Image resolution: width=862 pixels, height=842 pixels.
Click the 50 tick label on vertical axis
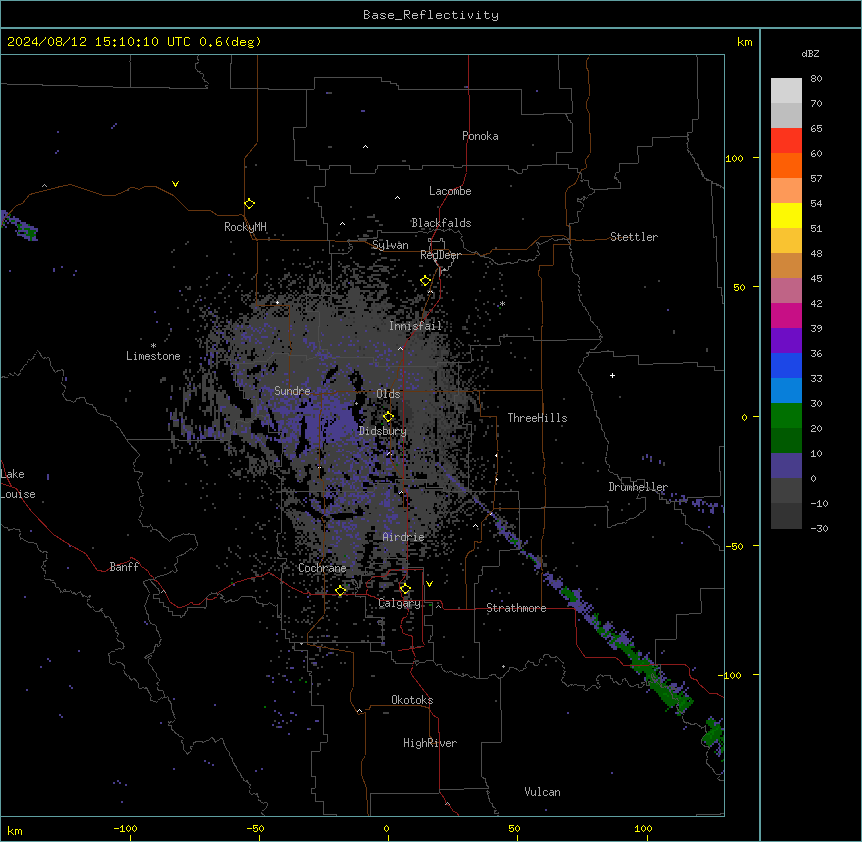[x=739, y=287]
